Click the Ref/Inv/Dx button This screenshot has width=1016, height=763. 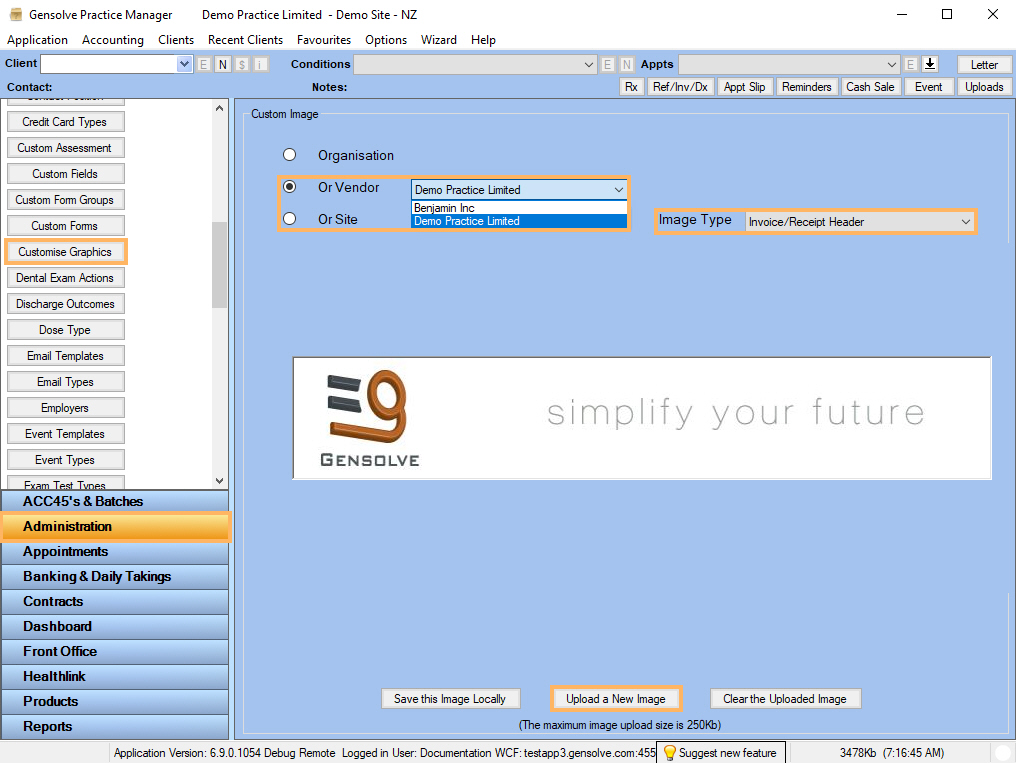click(680, 87)
